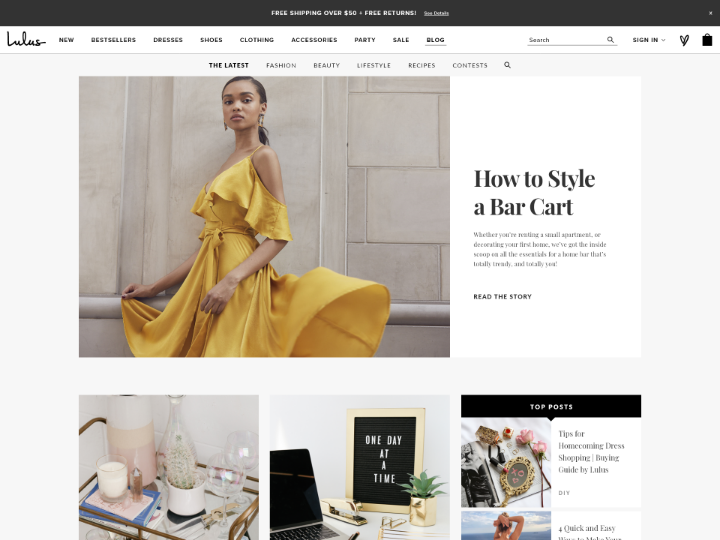720x540 pixels.
Task: Open the 4 Quick and Easy post title
Action: coord(590,533)
